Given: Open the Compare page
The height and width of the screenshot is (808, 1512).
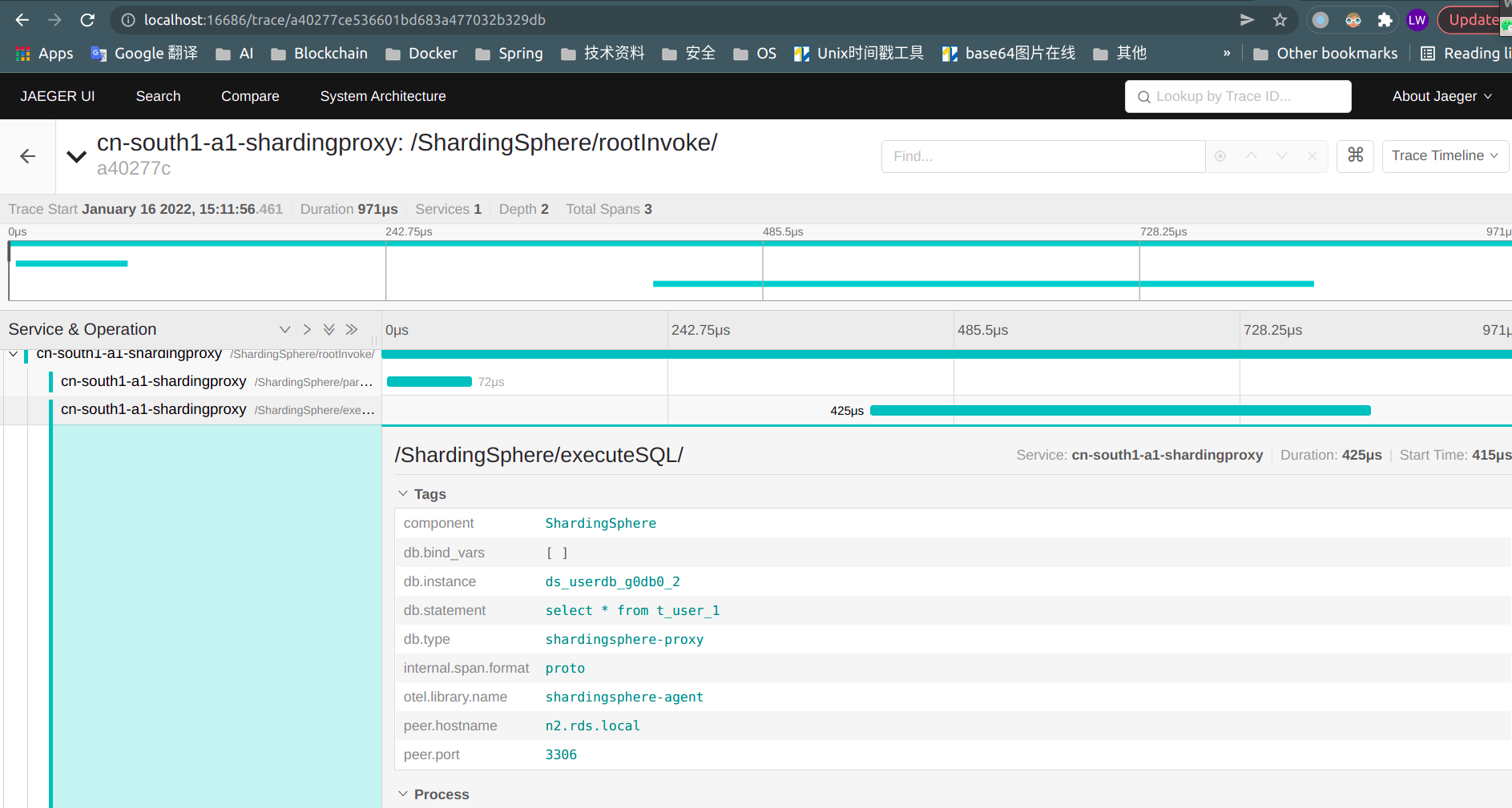Looking at the screenshot, I should [x=250, y=96].
